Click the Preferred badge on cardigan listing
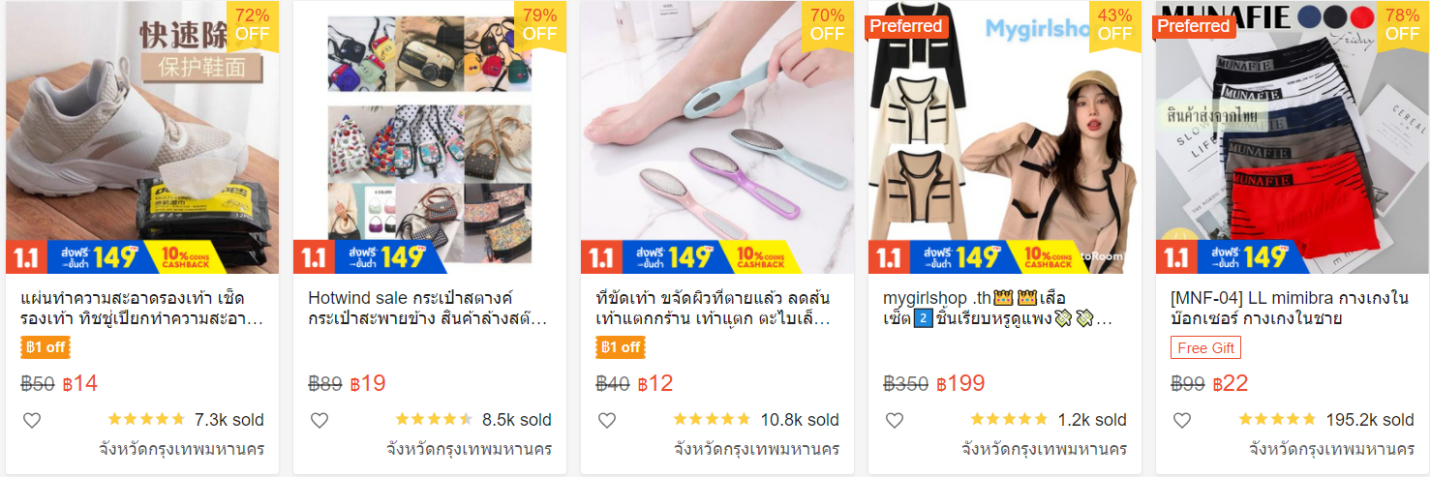 905,26
